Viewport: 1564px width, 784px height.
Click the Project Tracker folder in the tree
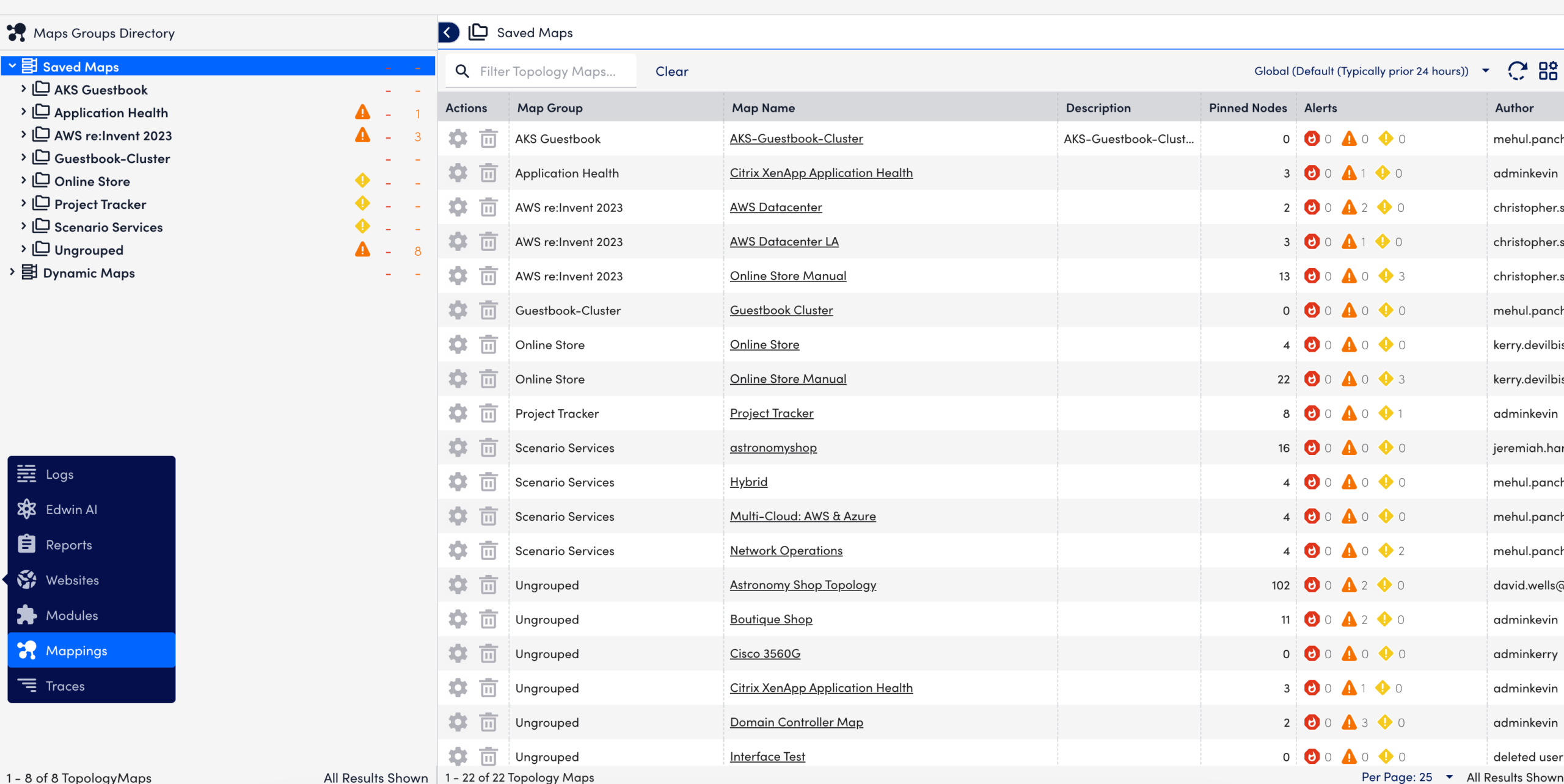[x=100, y=204]
